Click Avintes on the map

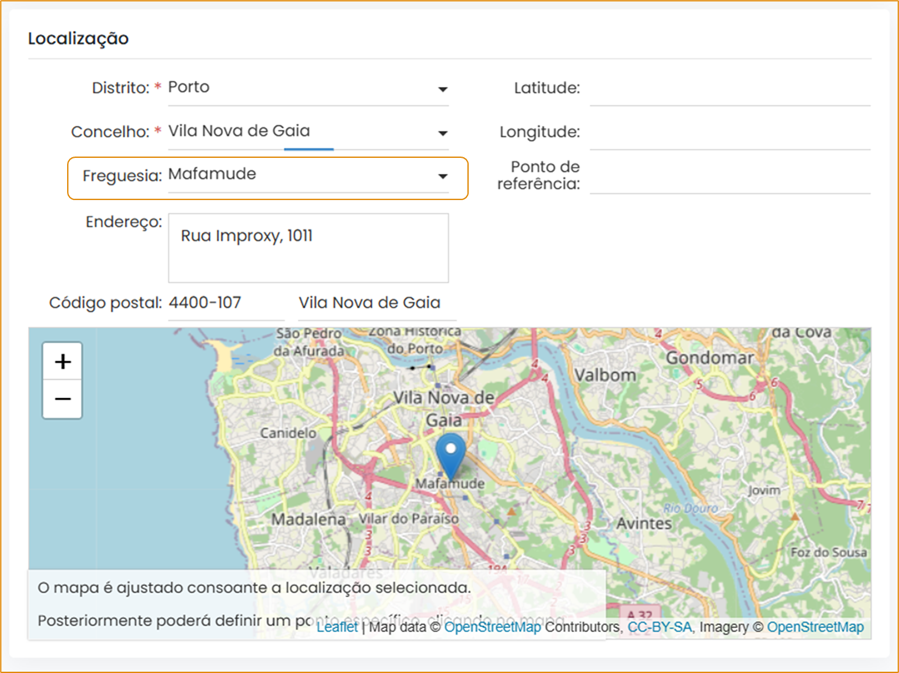coord(644,523)
